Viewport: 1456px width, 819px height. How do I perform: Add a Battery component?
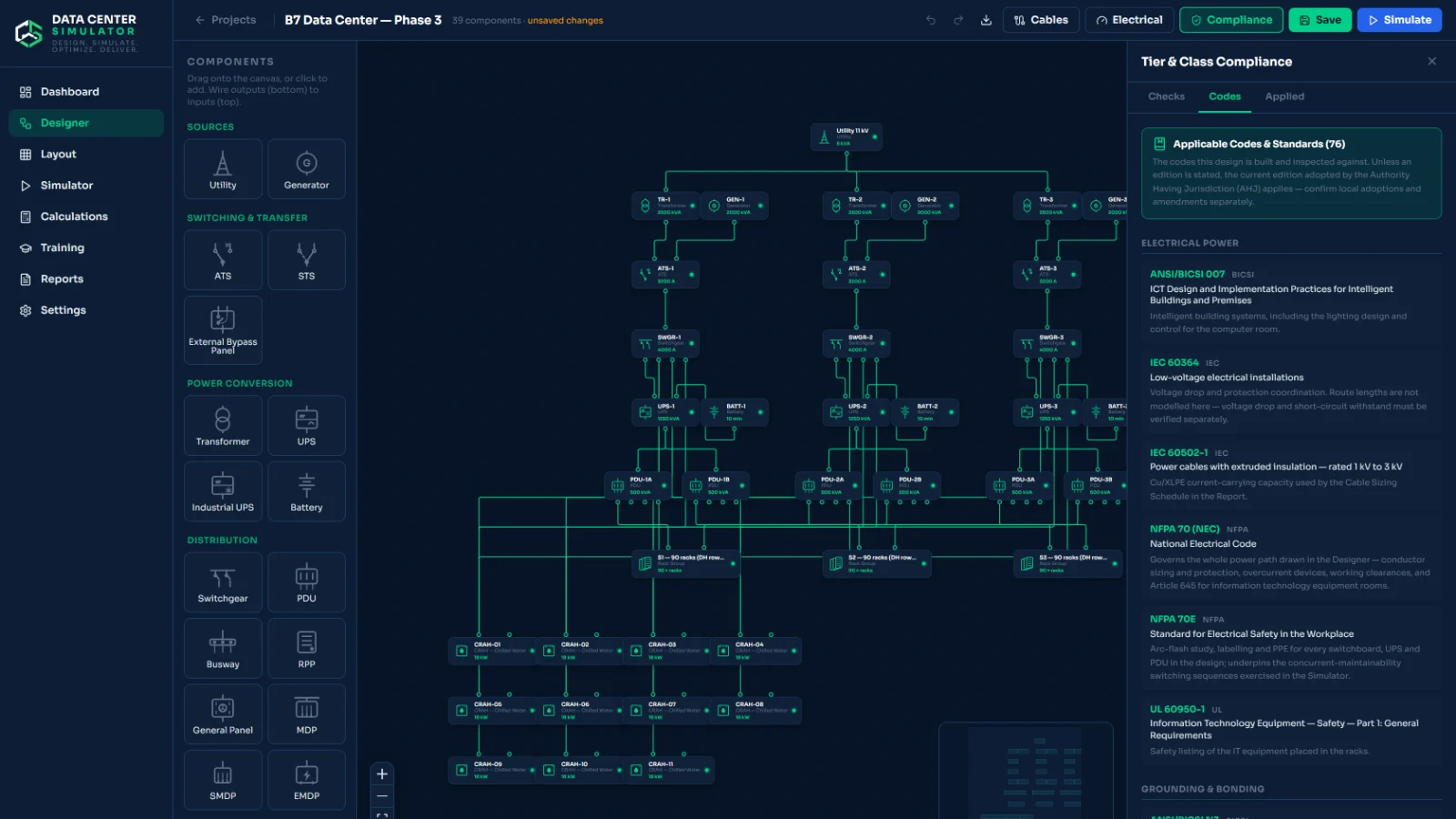click(307, 491)
